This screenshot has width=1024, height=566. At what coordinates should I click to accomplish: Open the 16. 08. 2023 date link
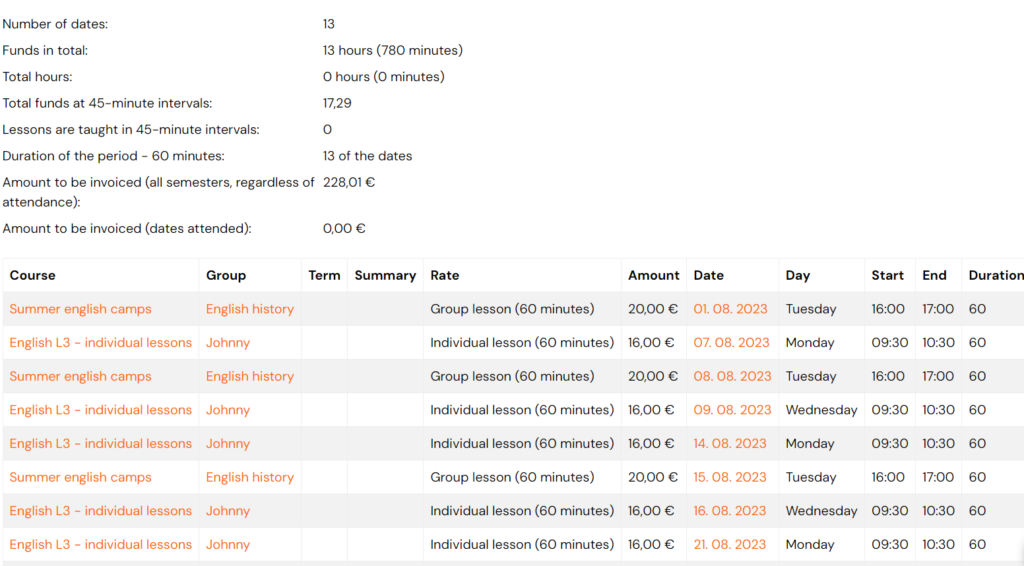(729, 511)
